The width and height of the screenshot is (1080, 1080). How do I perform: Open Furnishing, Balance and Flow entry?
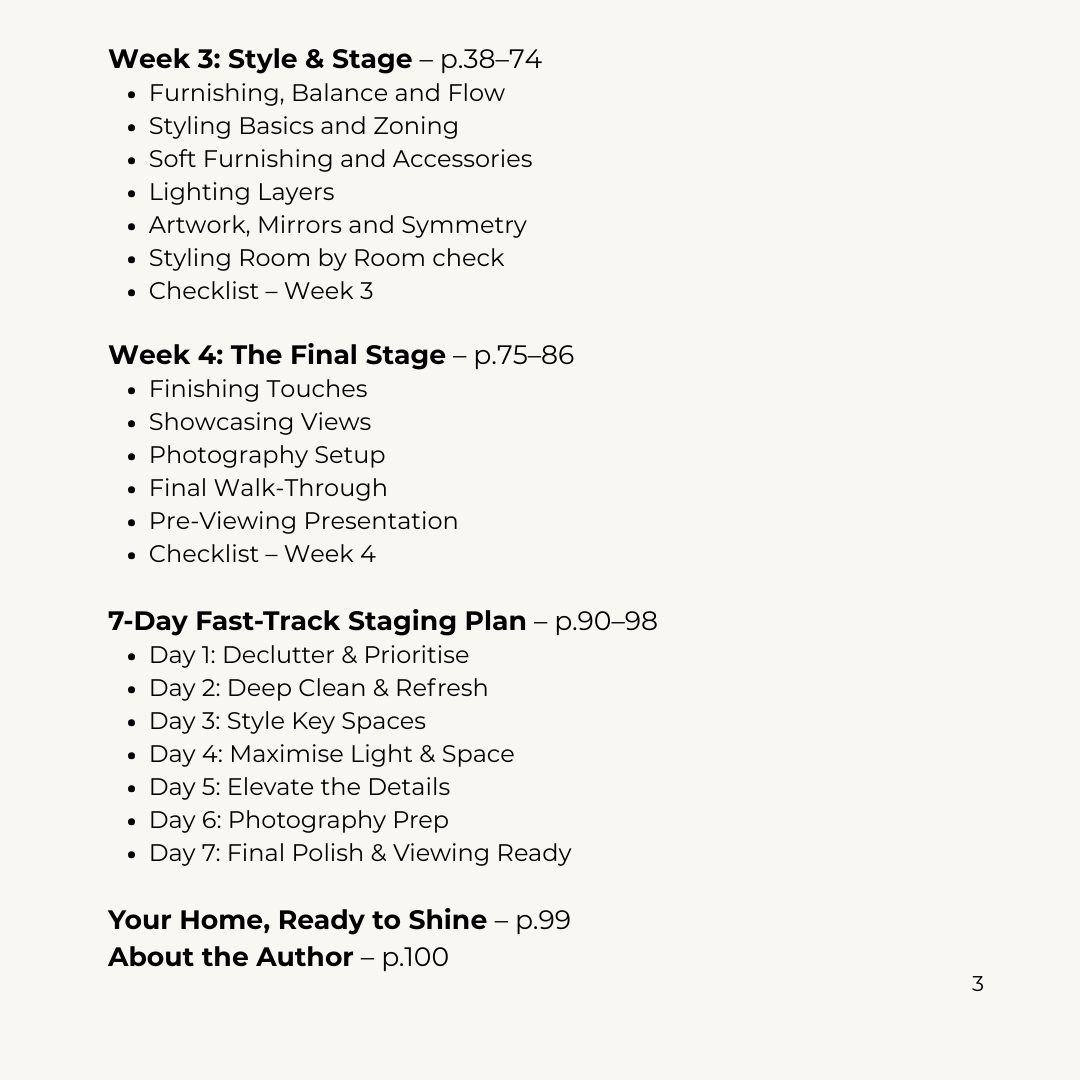[326, 93]
